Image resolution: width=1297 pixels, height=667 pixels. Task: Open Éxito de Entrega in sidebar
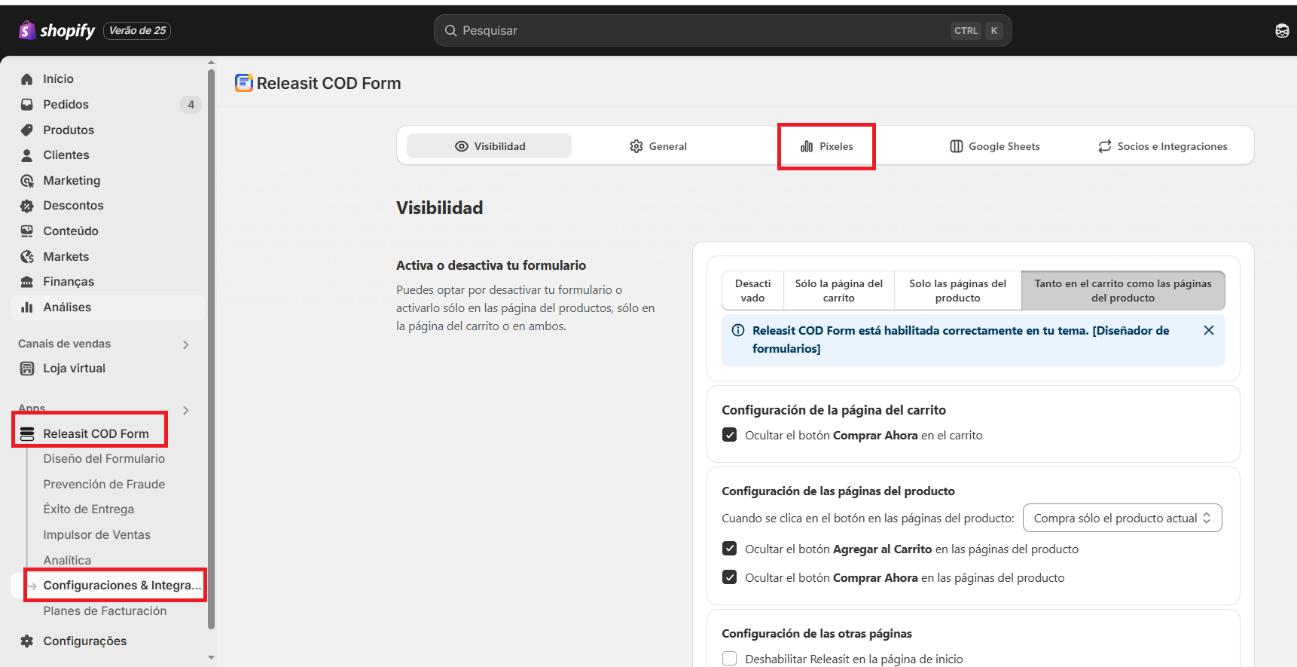[88, 509]
